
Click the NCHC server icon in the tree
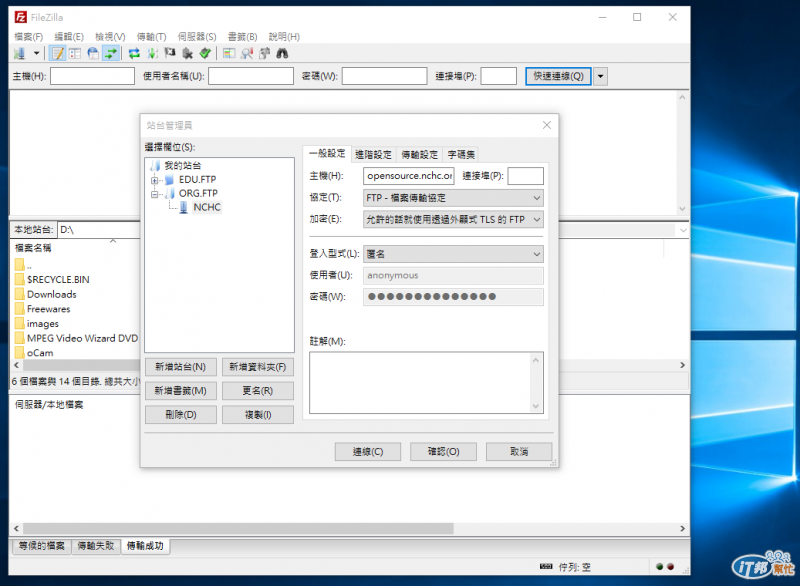(x=184, y=208)
